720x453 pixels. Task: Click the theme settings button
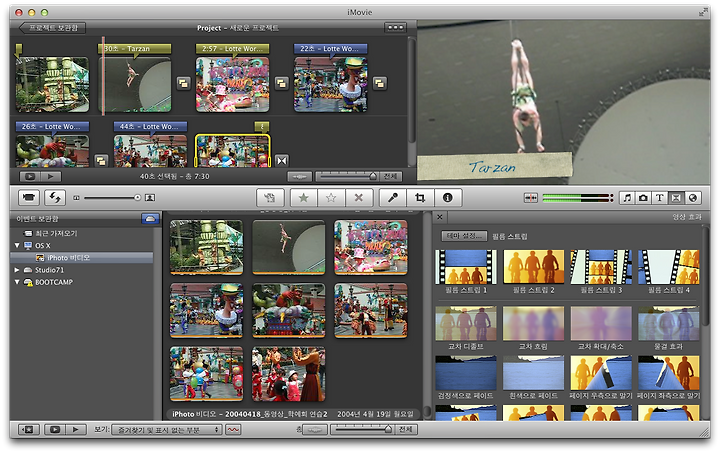[464, 236]
